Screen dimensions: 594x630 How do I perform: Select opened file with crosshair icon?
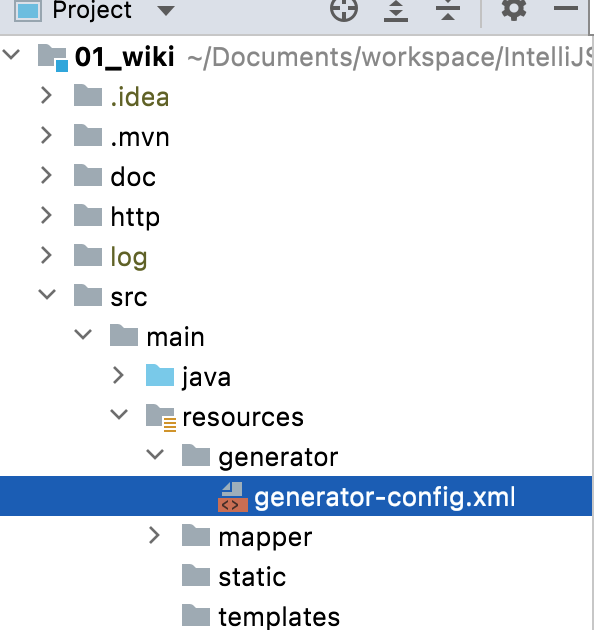[344, 10]
